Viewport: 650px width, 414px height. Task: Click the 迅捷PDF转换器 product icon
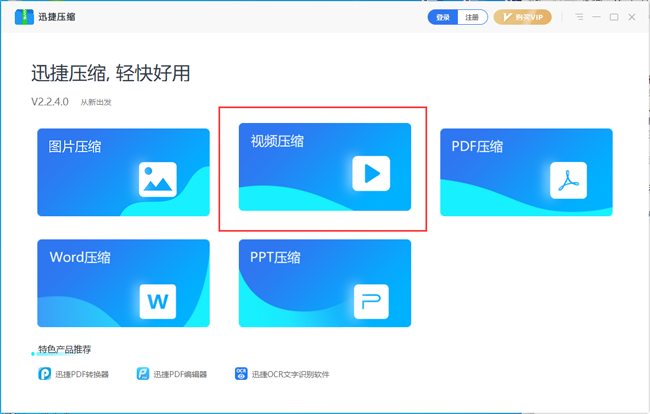[44, 374]
